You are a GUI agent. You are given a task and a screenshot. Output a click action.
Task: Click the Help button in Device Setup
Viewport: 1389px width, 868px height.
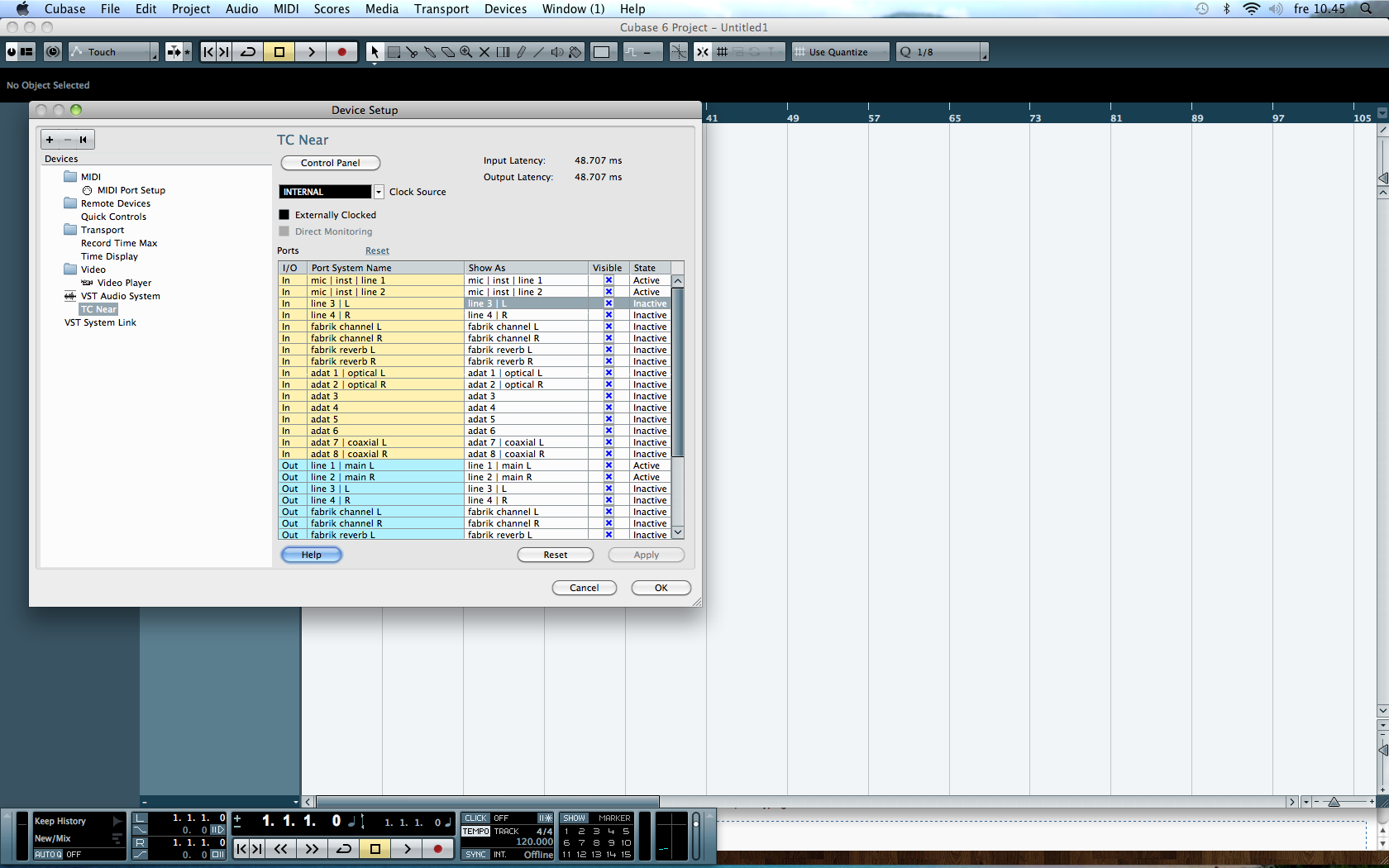312,555
